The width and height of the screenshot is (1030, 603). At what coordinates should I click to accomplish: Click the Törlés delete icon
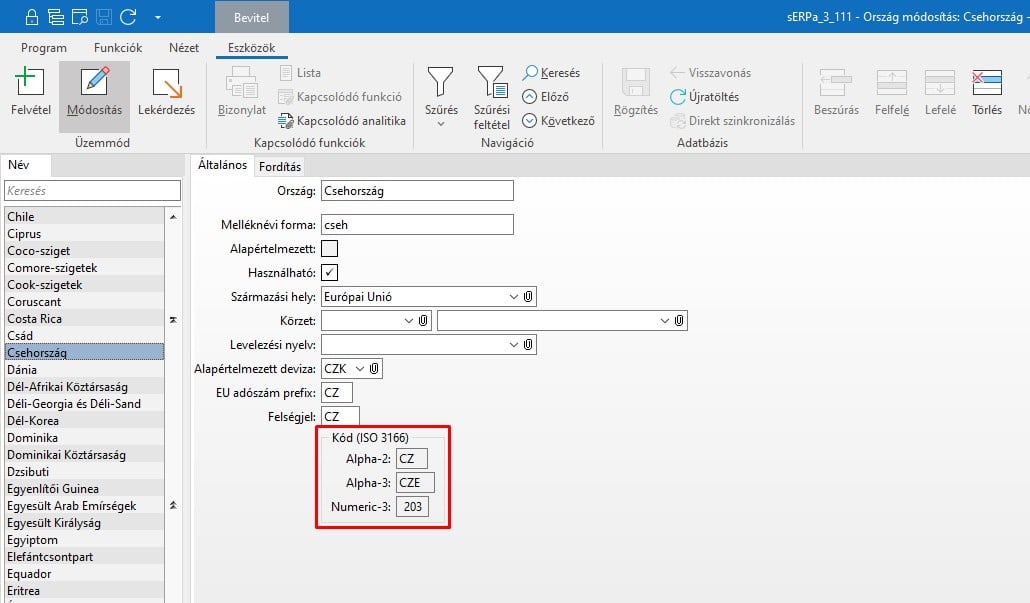(987, 85)
